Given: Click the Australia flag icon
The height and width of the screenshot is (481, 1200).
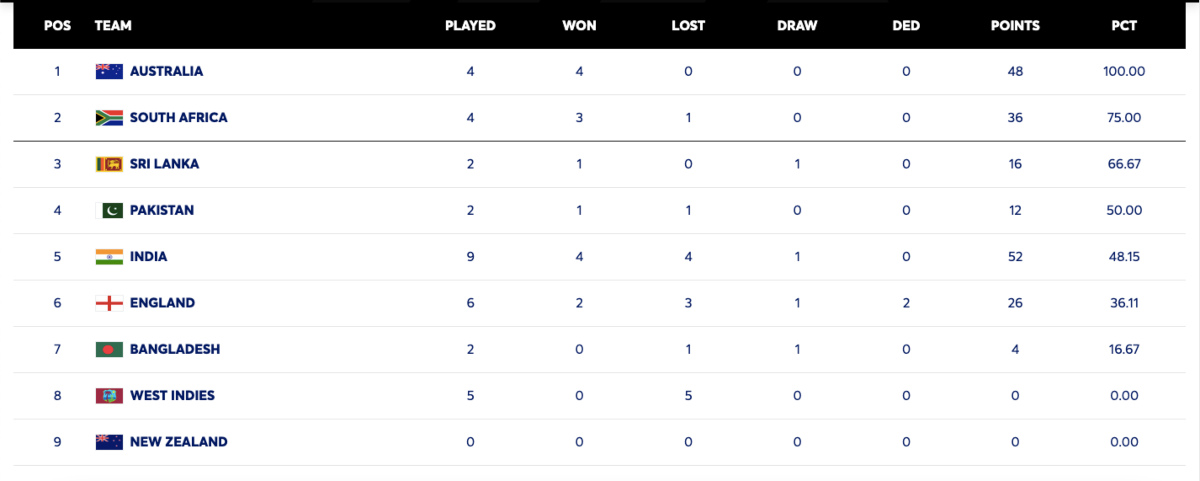Looking at the screenshot, I should (109, 71).
